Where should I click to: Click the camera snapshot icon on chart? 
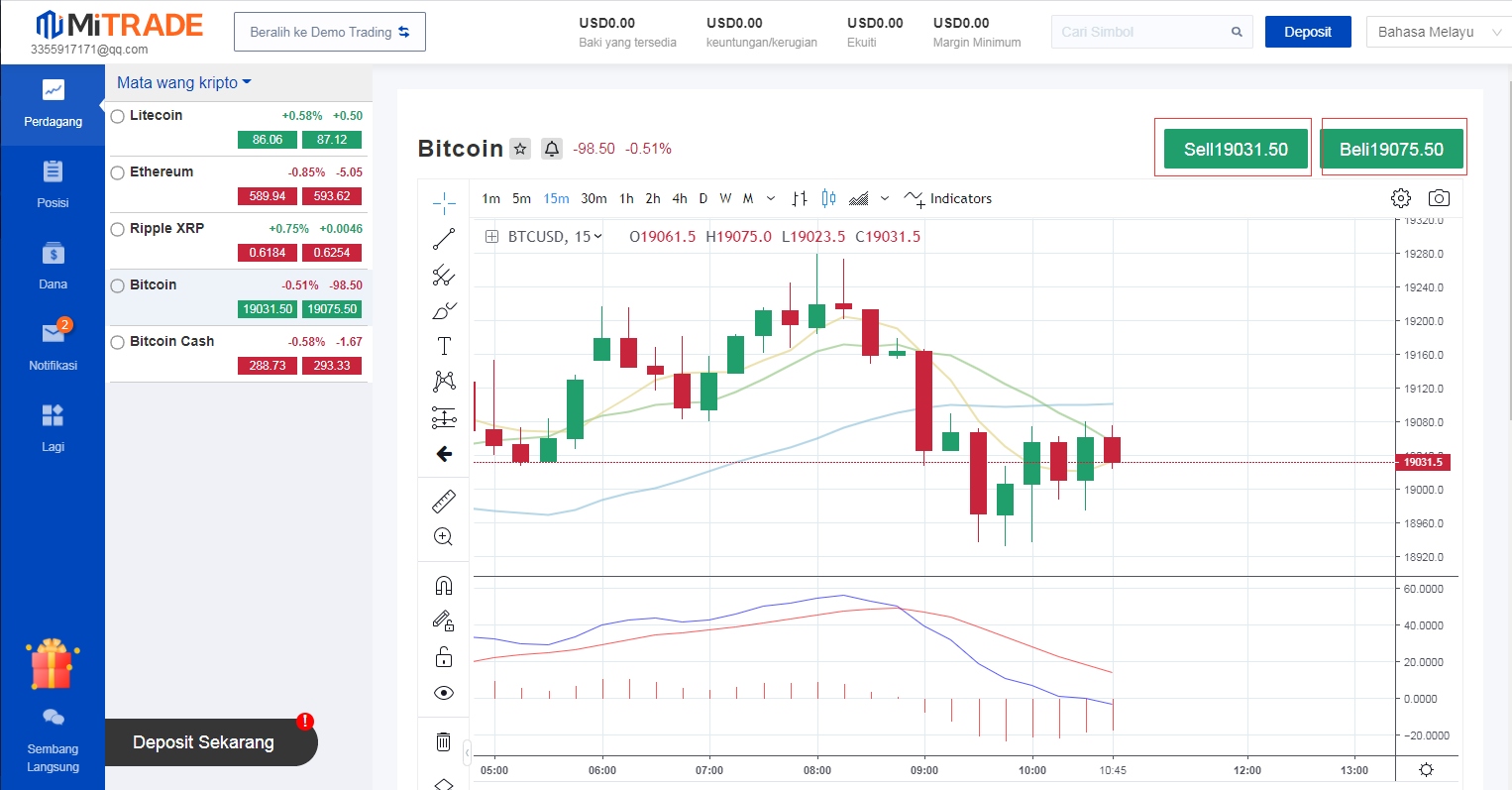coord(1439,198)
